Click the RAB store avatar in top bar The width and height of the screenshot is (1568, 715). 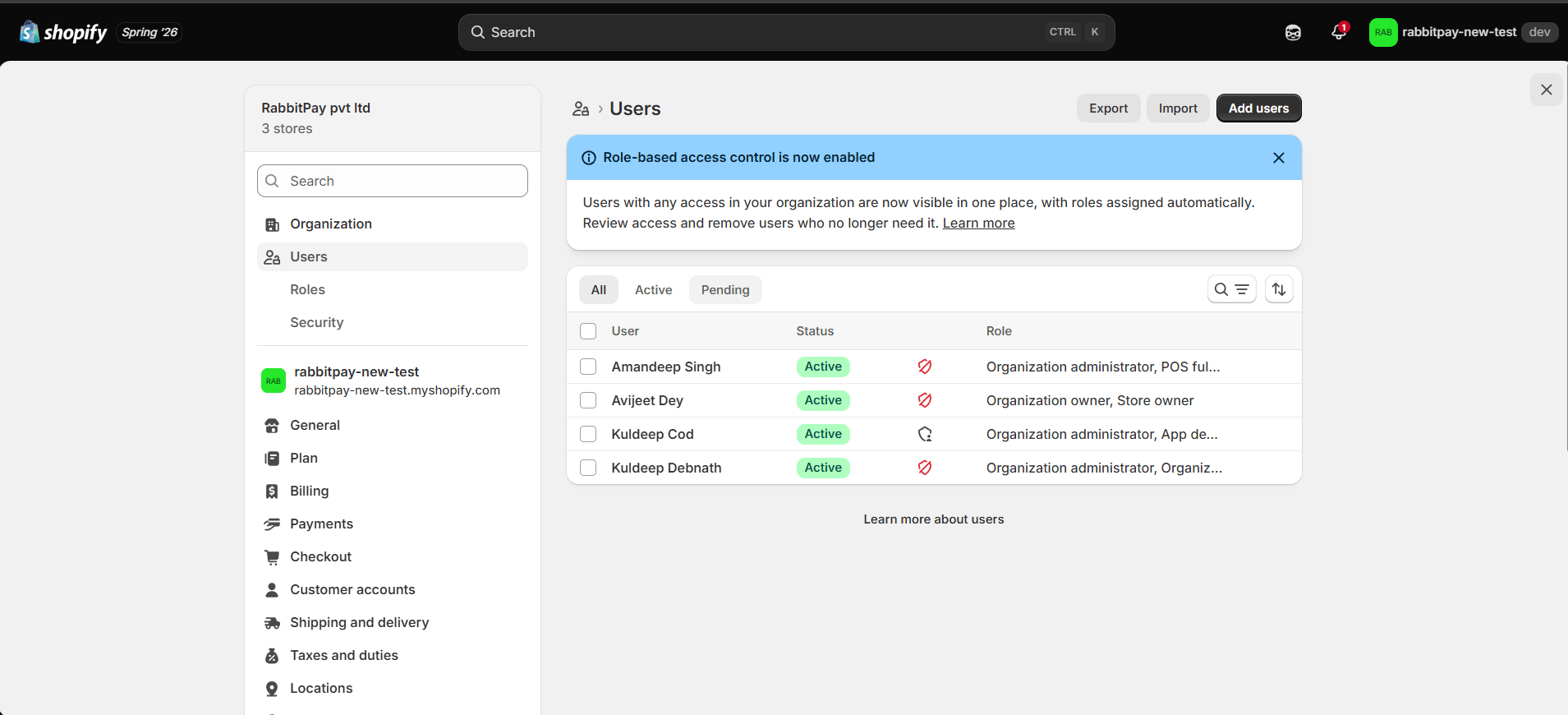pyautogui.click(x=1383, y=33)
